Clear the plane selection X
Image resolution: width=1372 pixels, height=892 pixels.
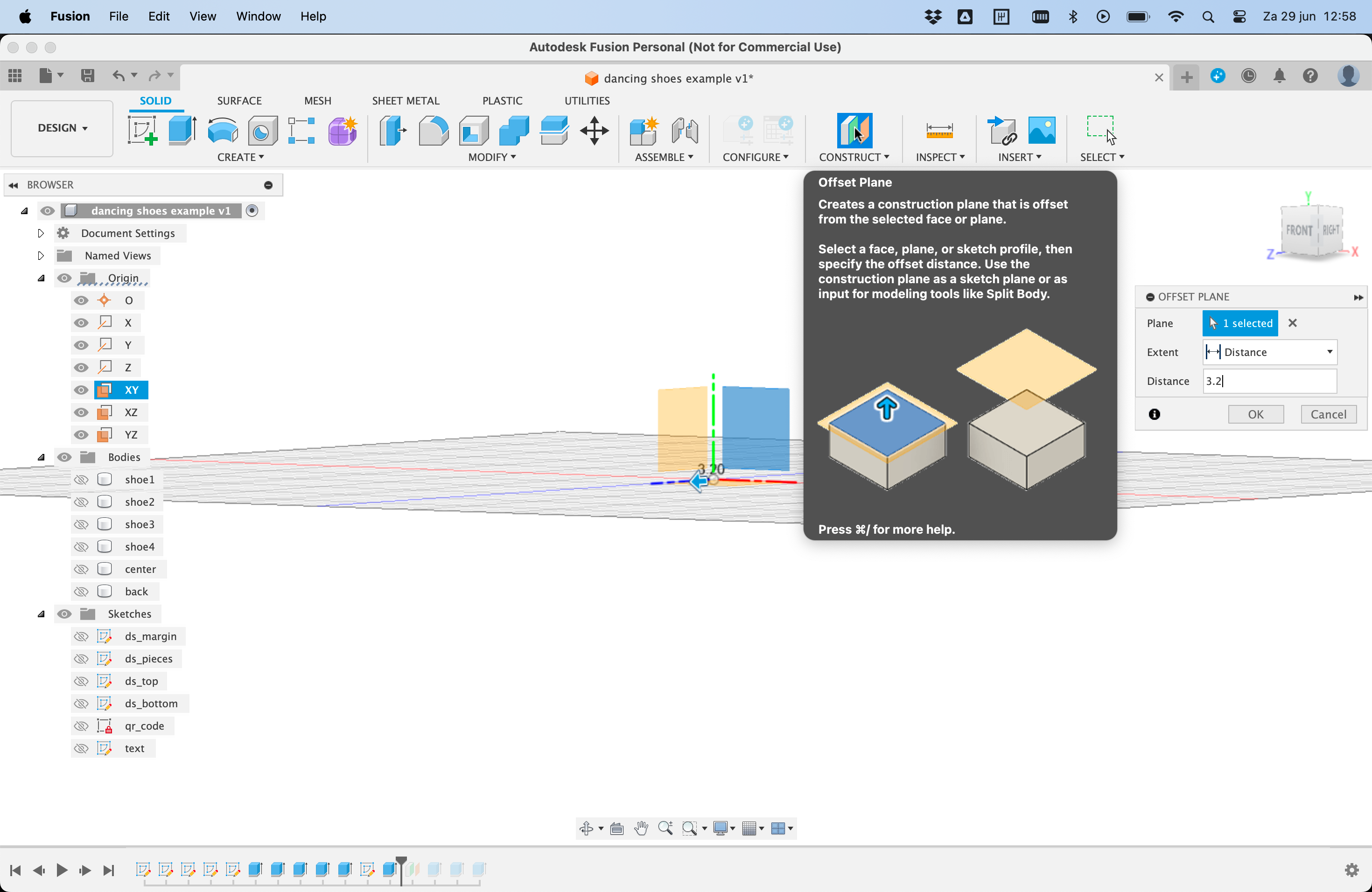(1293, 323)
